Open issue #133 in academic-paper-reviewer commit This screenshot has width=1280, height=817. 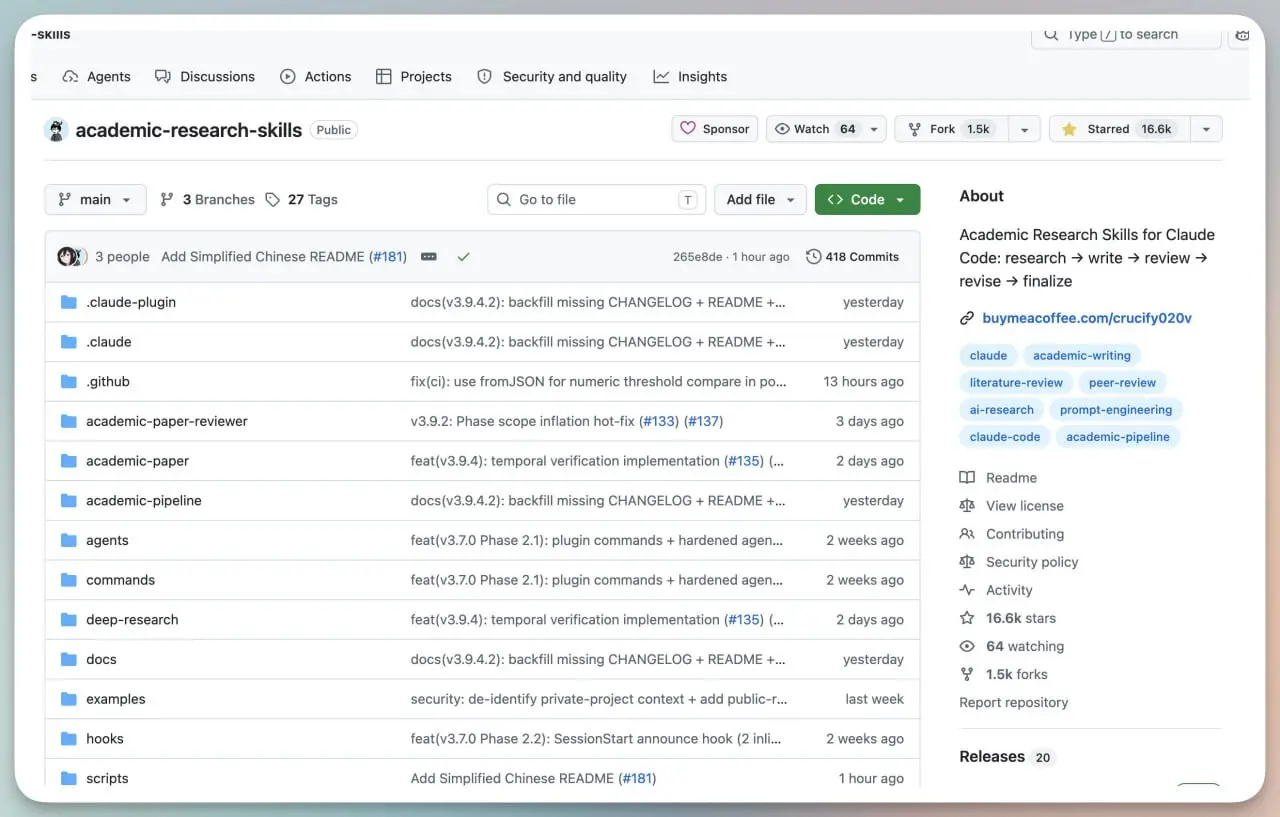point(659,421)
